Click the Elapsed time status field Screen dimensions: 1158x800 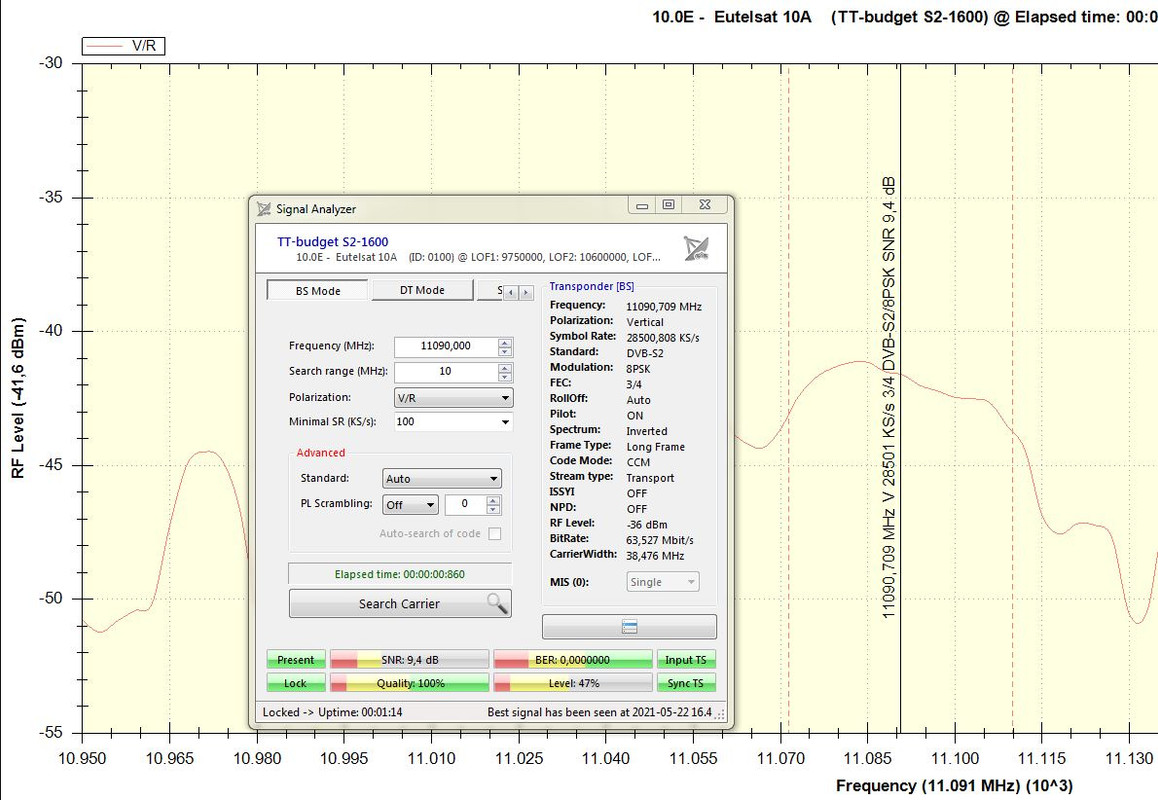click(400, 574)
